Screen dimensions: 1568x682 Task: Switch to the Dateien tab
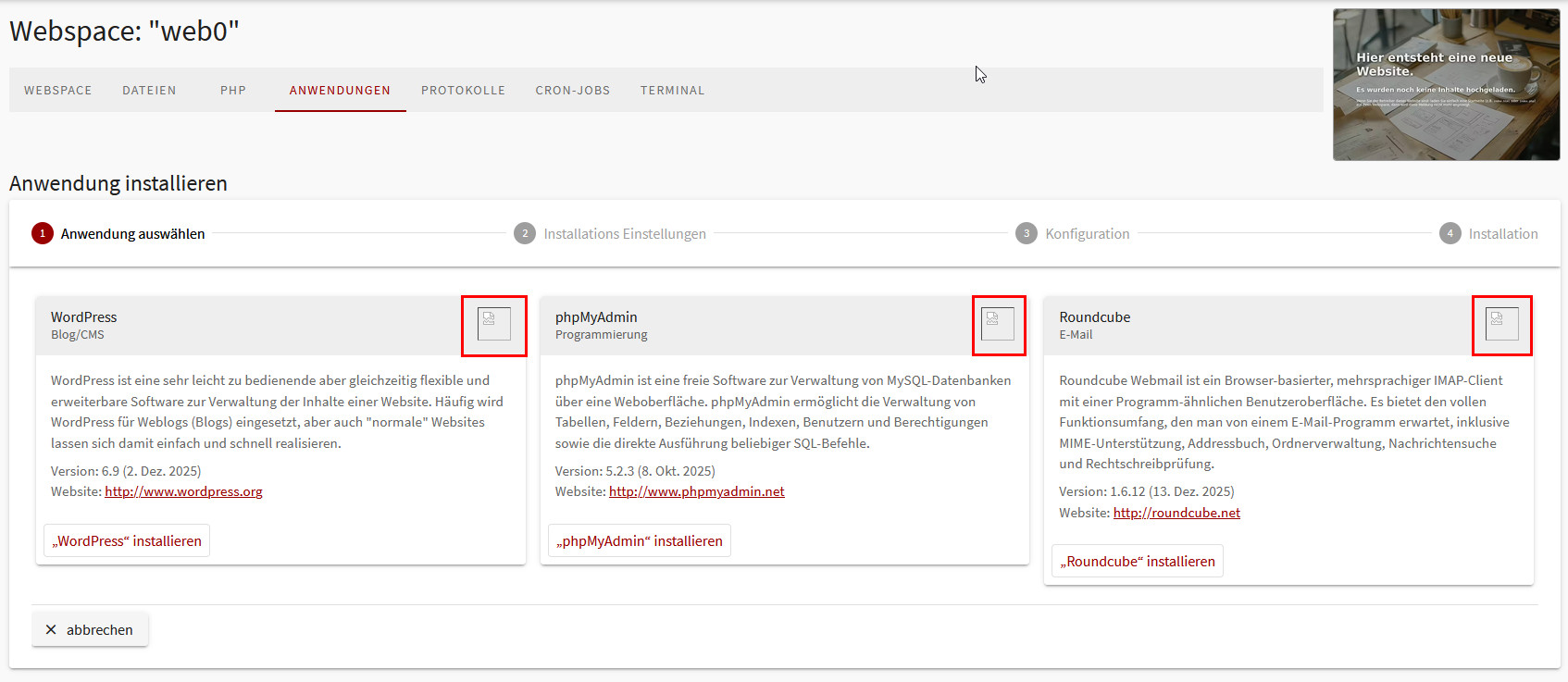tap(149, 91)
